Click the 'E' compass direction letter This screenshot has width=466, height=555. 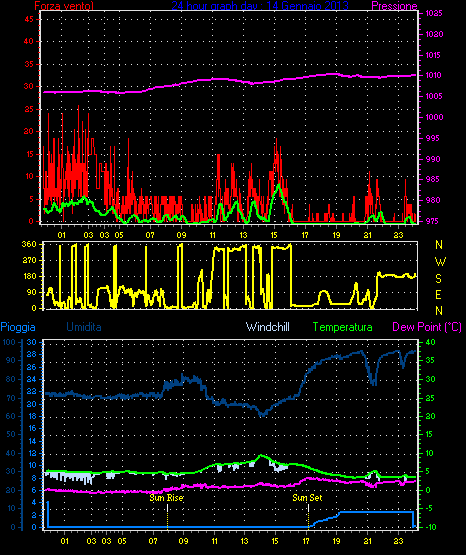tap(438, 294)
